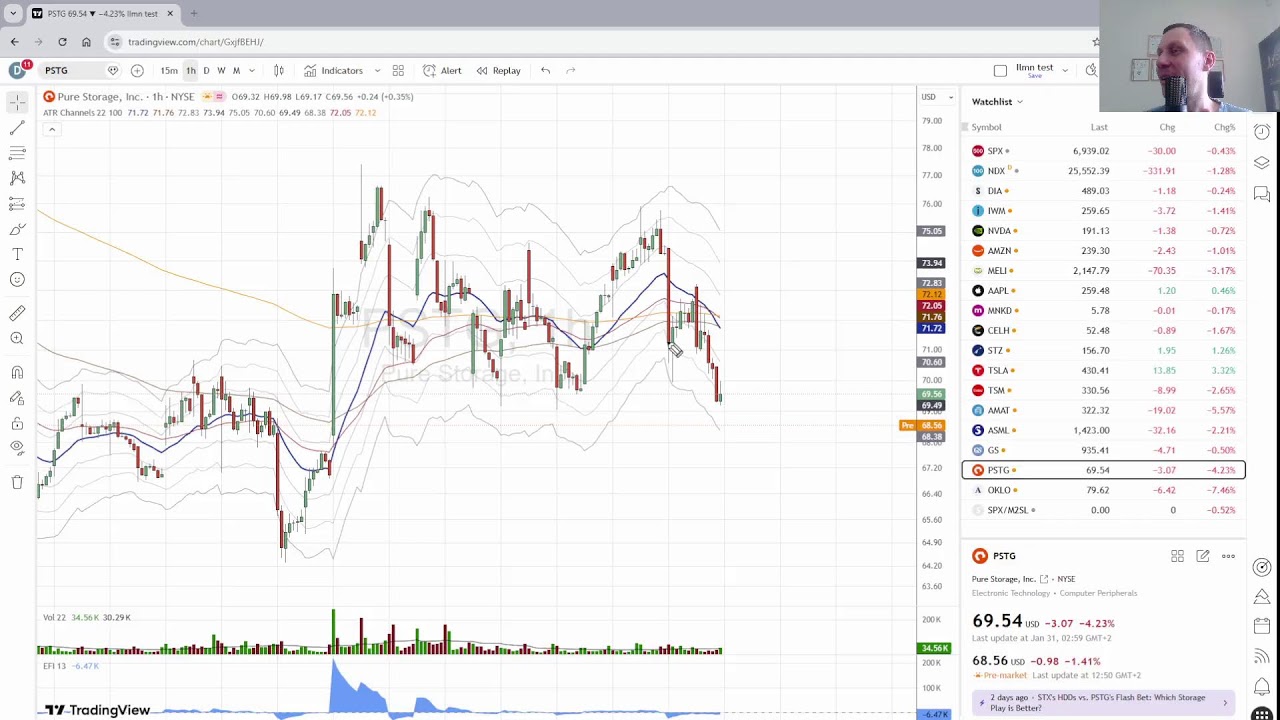Select the 15m timeframe
Image resolution: width=1280 pixels, height=720 pixels.
pos(169,70)
